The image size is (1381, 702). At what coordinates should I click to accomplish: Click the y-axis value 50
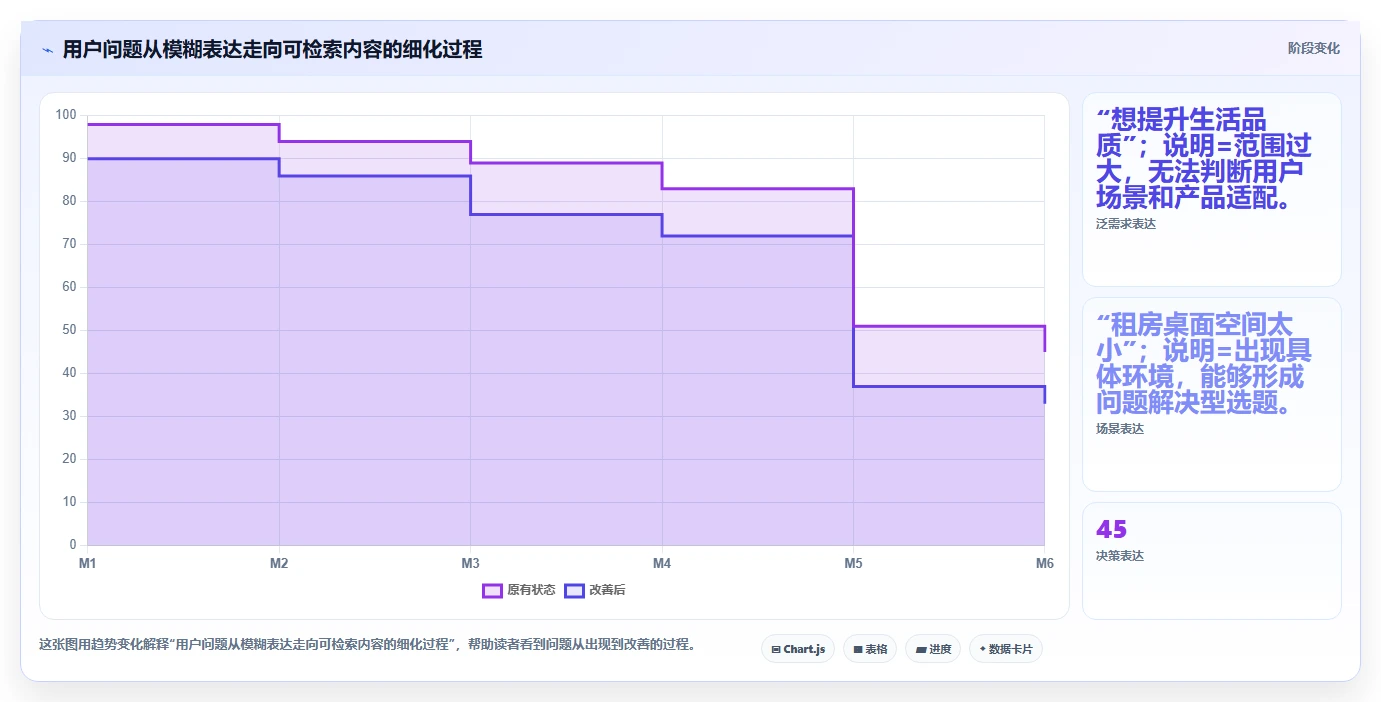69,330
